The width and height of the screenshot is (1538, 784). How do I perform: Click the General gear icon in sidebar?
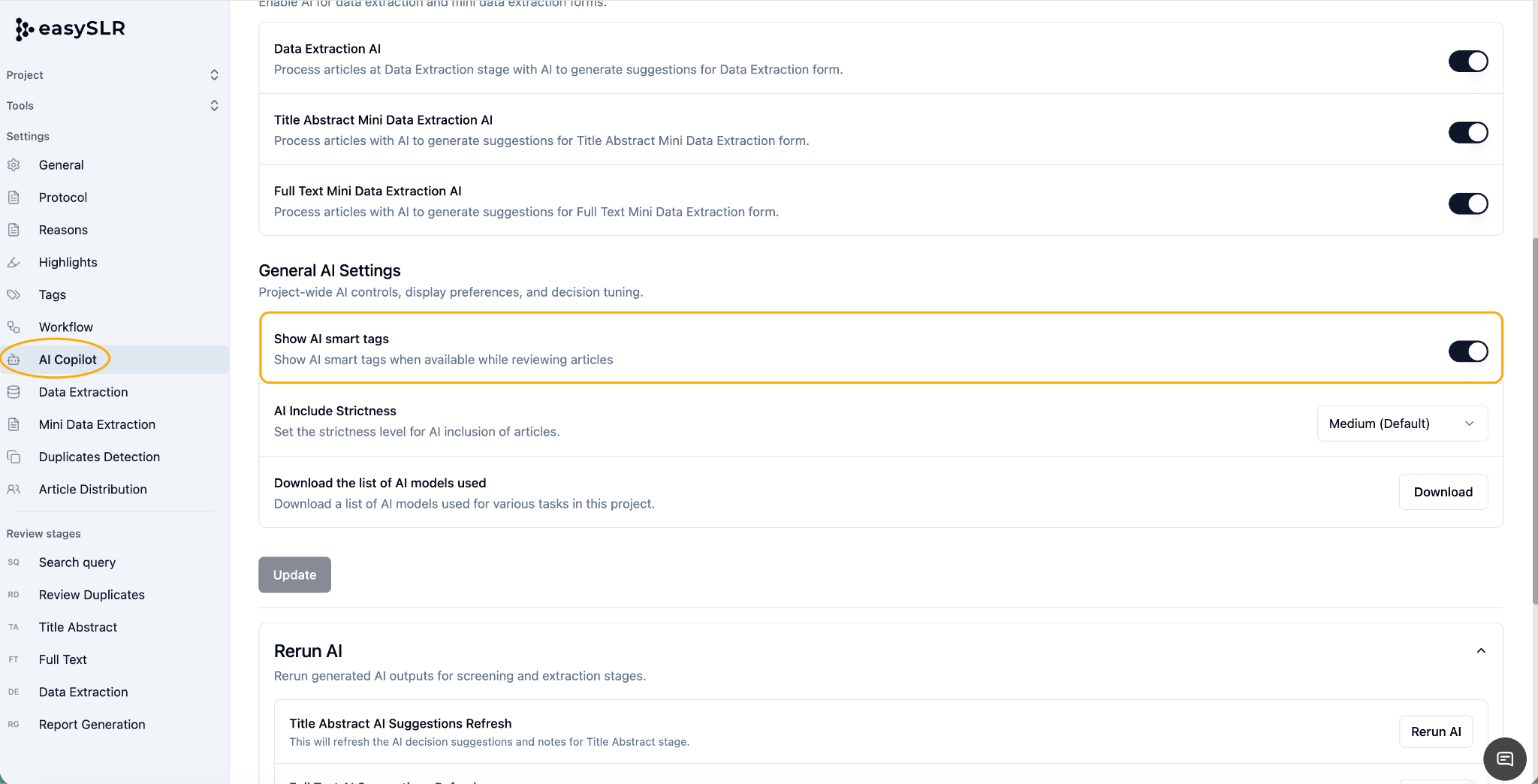(x=14, y=165)
